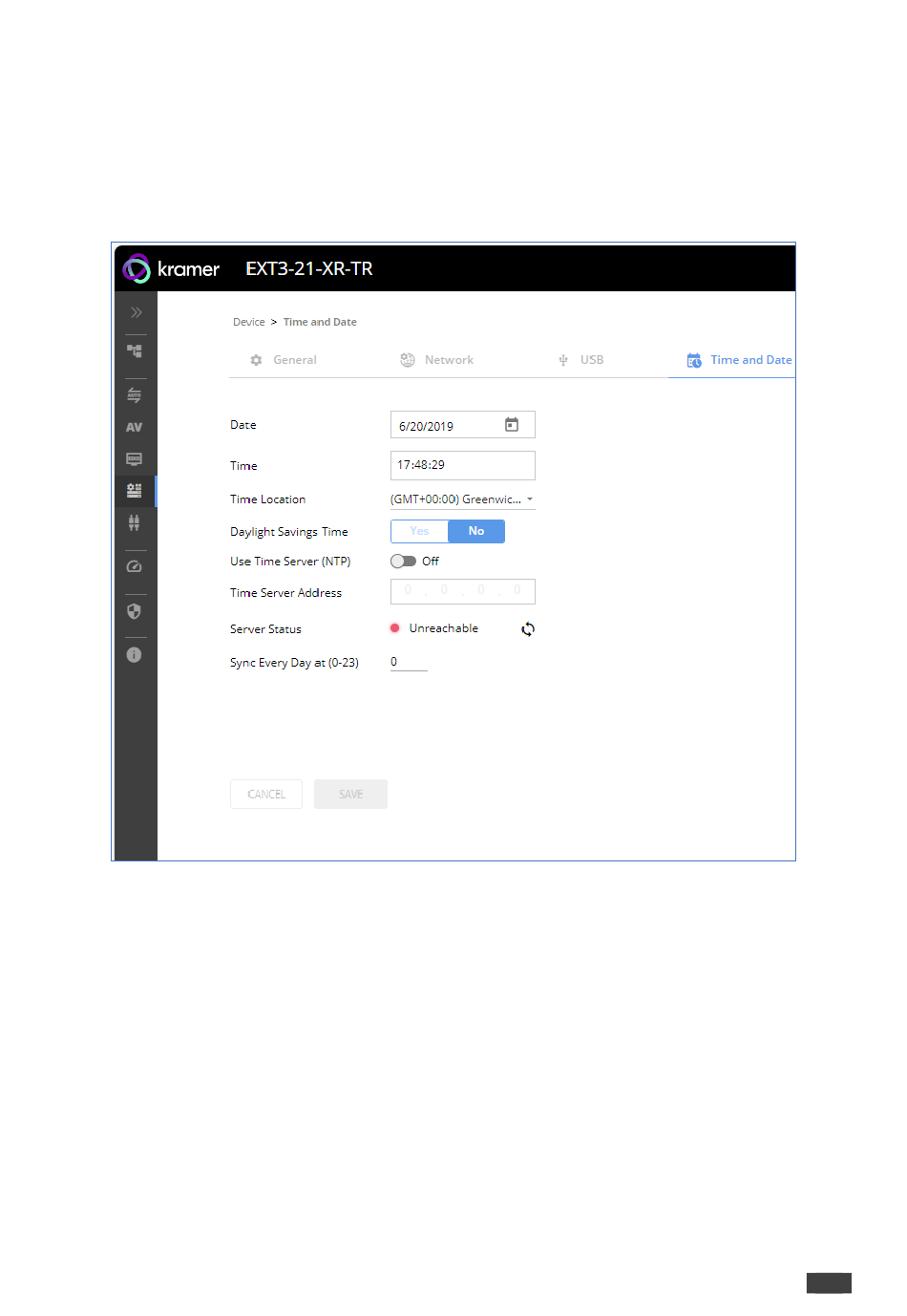This screenshot has width=907, height=1316.
Task: Click the Daylight Savings Time label
Action: pyautogui.click(x=289, y=532)
